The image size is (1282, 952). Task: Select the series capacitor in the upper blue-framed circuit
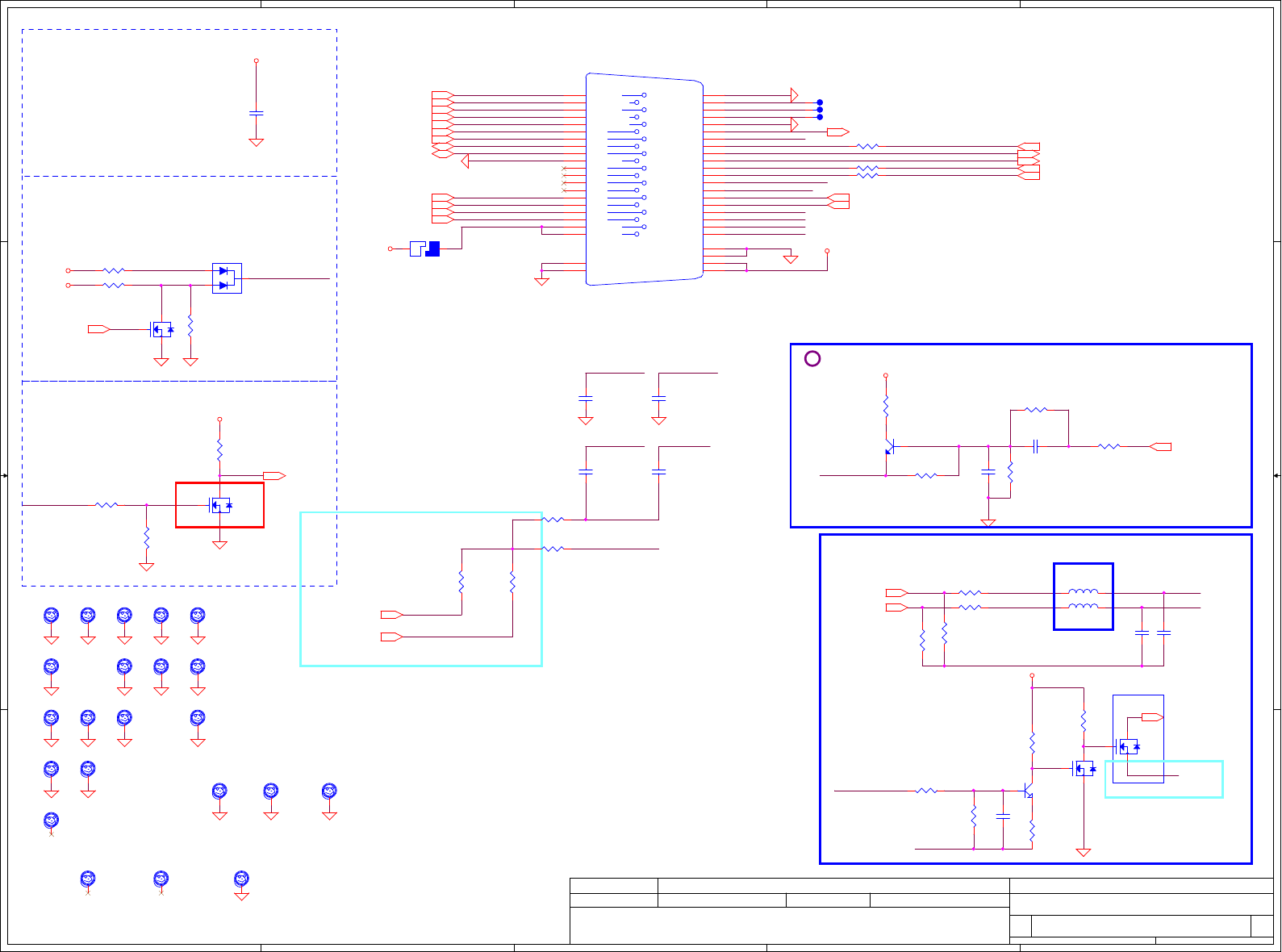1036,446
